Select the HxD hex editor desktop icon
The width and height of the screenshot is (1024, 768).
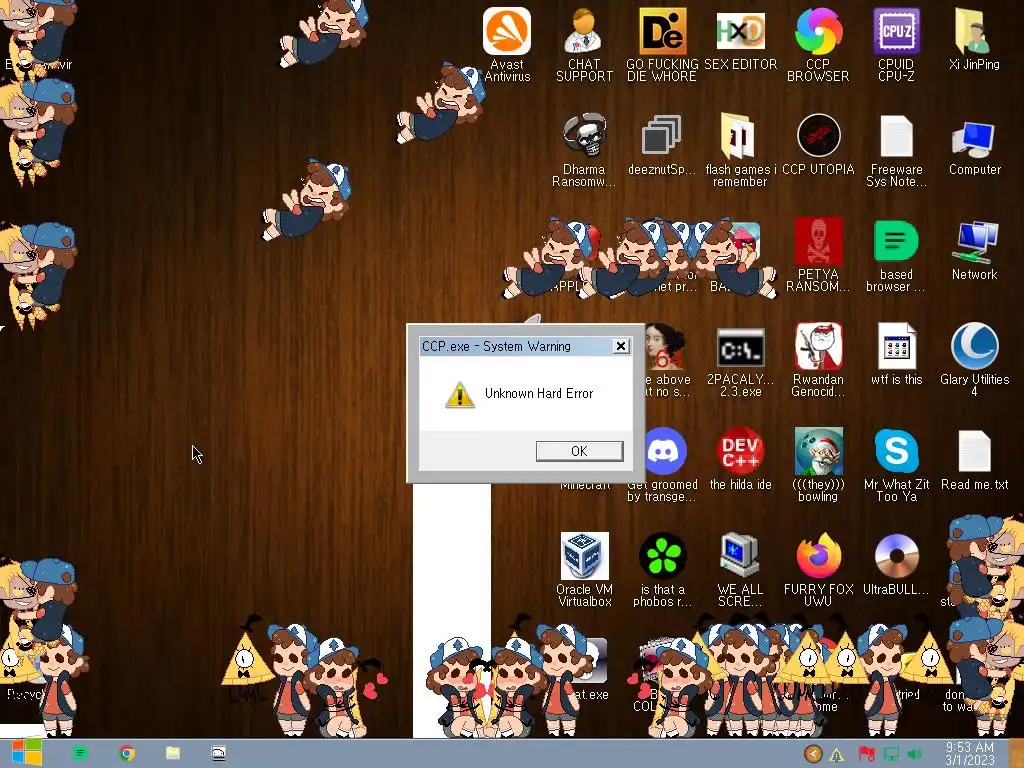coord(740,39)
